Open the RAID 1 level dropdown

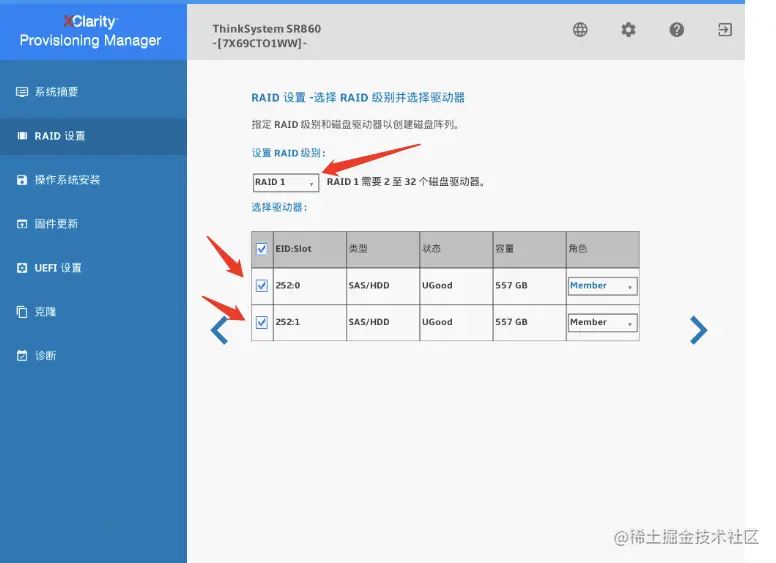[x=286, y=183]
